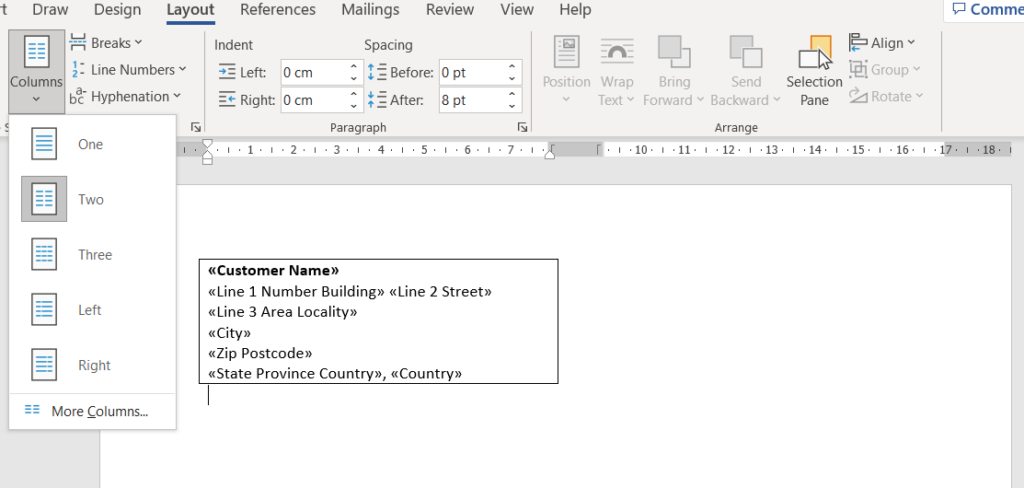Click the Comments button
This screenshot has width=1024, height=488.
pos(985,10)
